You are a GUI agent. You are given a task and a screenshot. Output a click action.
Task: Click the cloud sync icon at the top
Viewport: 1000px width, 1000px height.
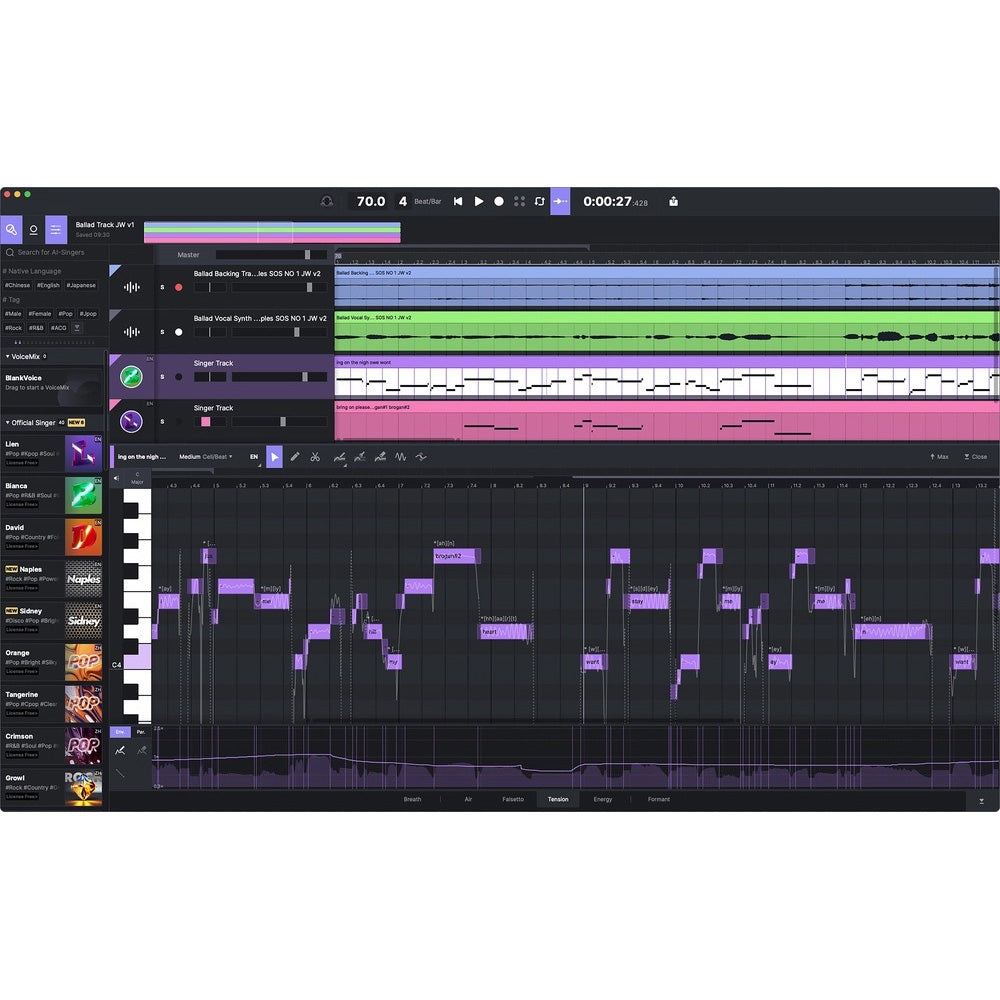pyautogui.click(x=327, y=200)
